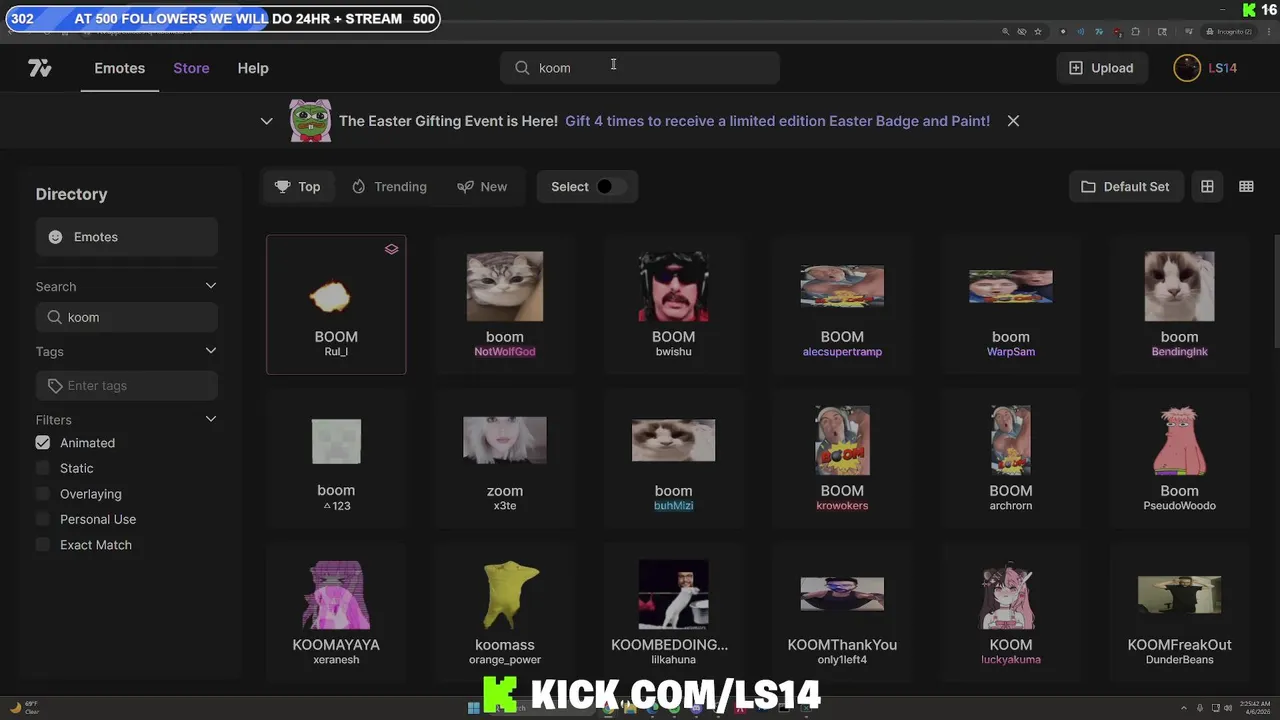Switch to large grid view icon

click(1207, 187)
